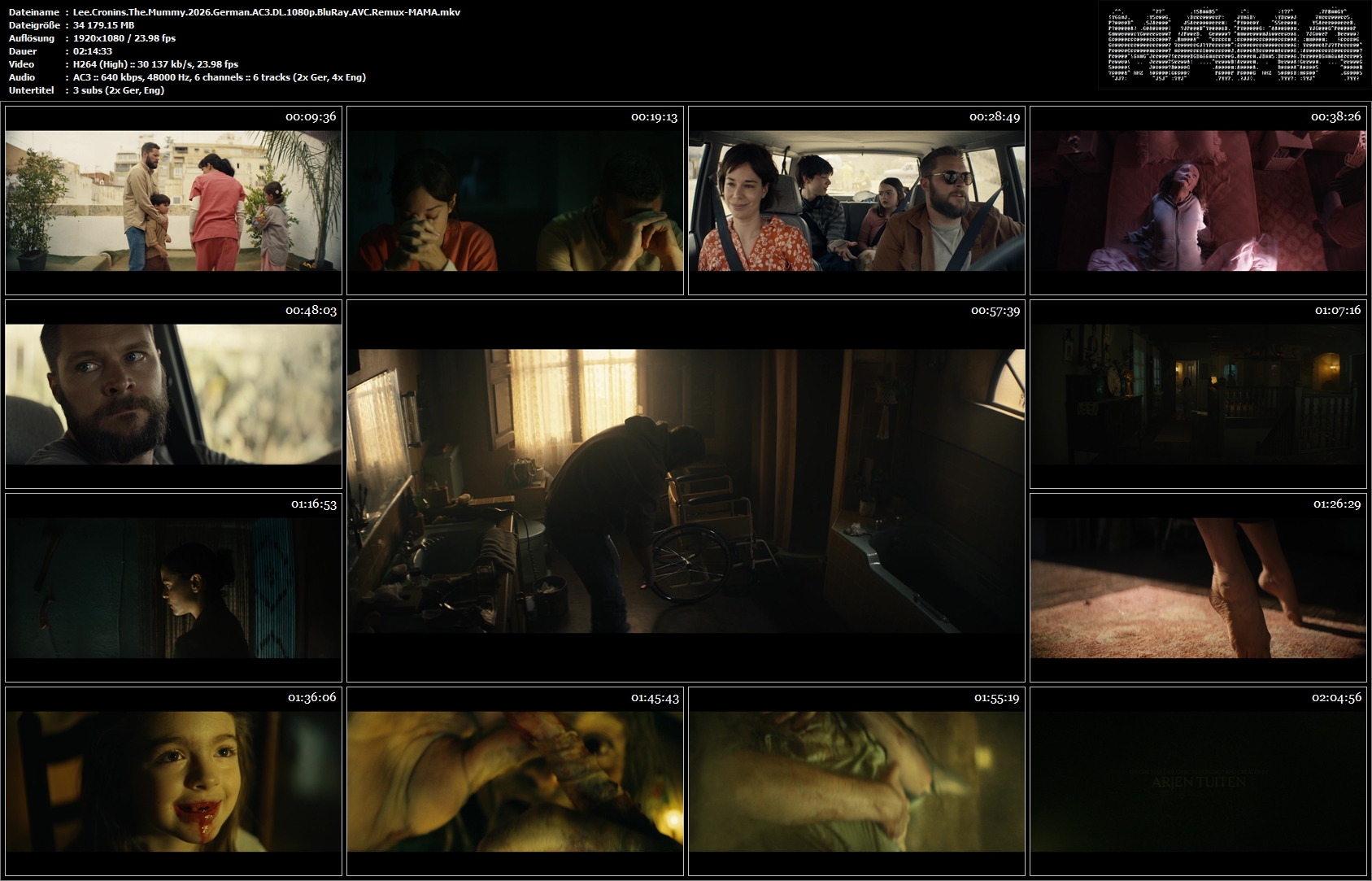Open the thumbnail of the girl with a bloody mouth
Screen dimensions: 1372x881
[x=173, y=781]
